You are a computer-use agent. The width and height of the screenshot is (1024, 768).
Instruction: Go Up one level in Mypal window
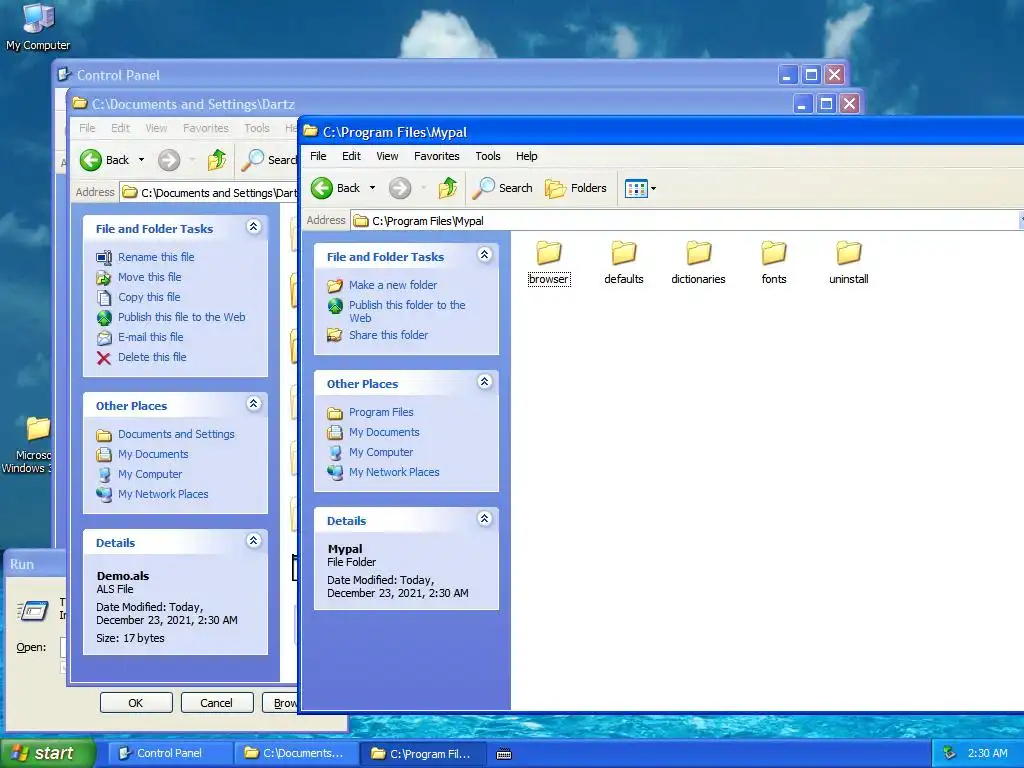coord(448,188)
